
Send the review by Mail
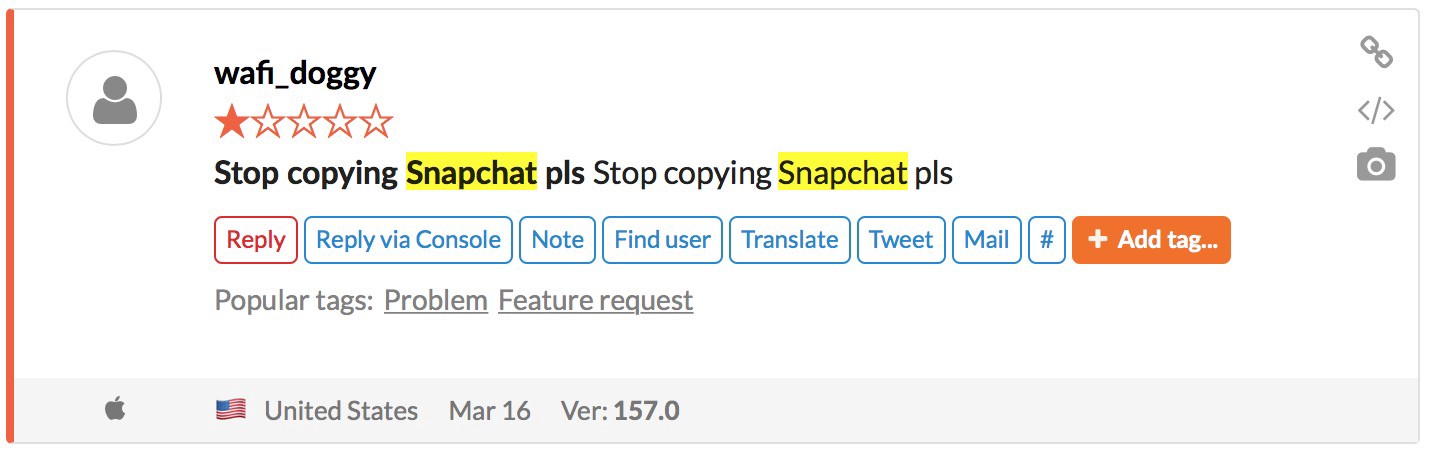(x=987, y=240)
